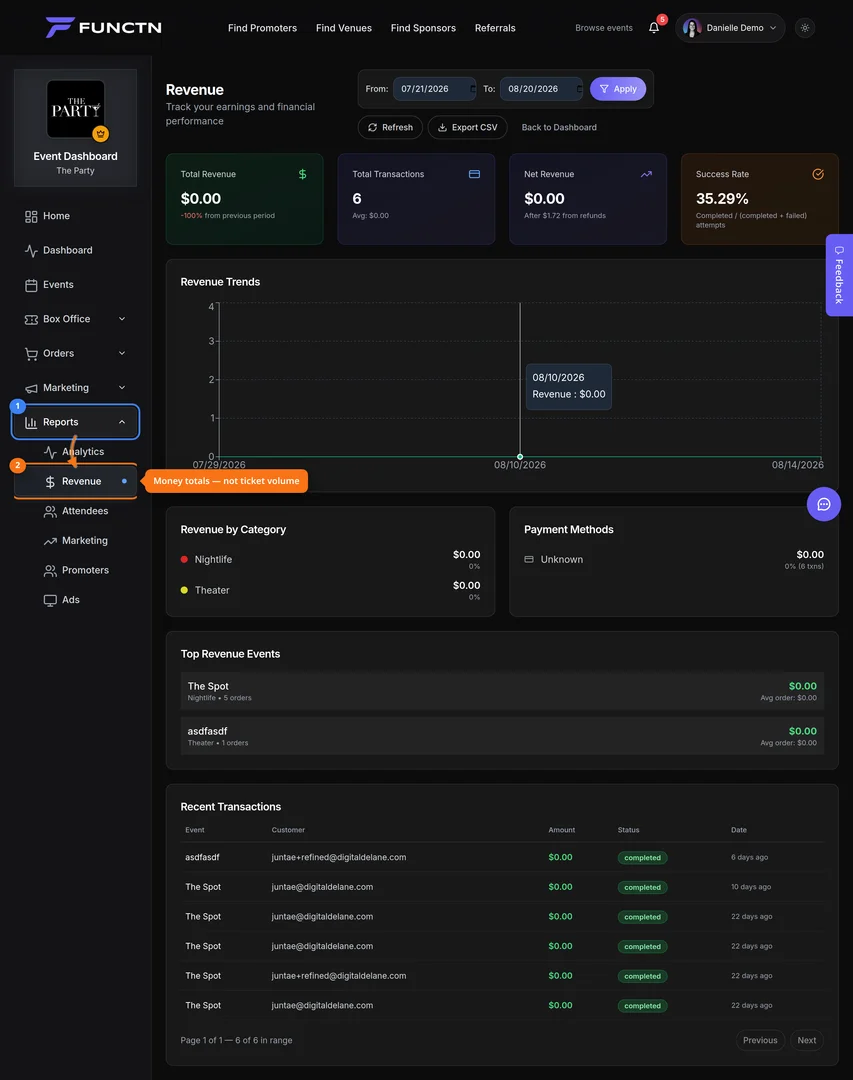Open Referrals in the top nav
The height and width of the screenshot is (1080, 853).
(x=495, y=28)
